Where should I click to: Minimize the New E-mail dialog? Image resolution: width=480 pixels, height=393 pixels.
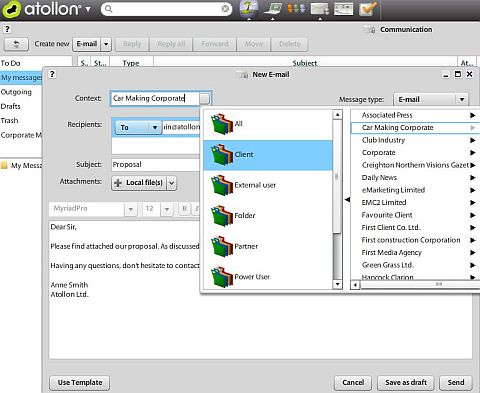(x=446, y=75)
